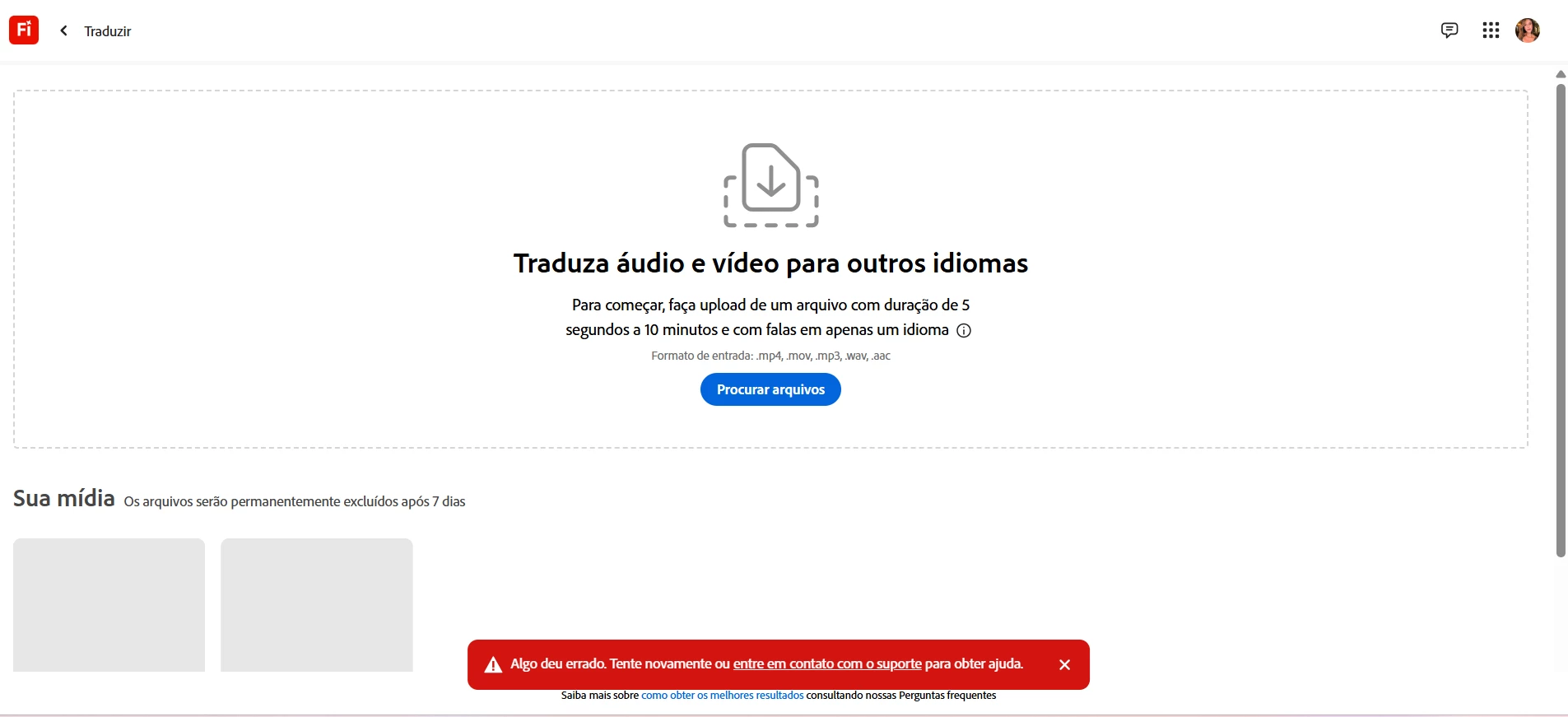Click the red Adobe Firefly logo

pyautogui.click(x=24, y=30)
